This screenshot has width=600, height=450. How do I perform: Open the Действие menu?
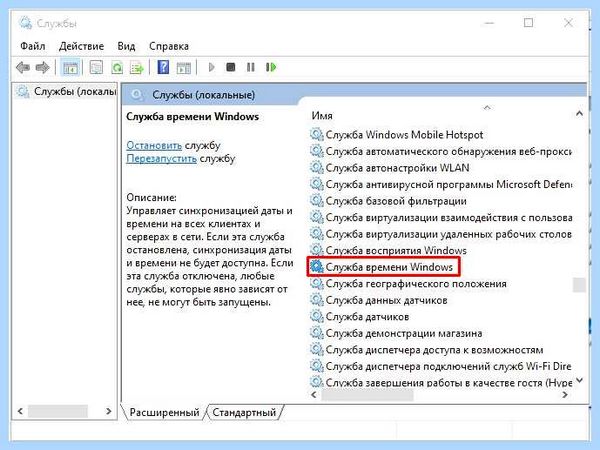(82, 46)
